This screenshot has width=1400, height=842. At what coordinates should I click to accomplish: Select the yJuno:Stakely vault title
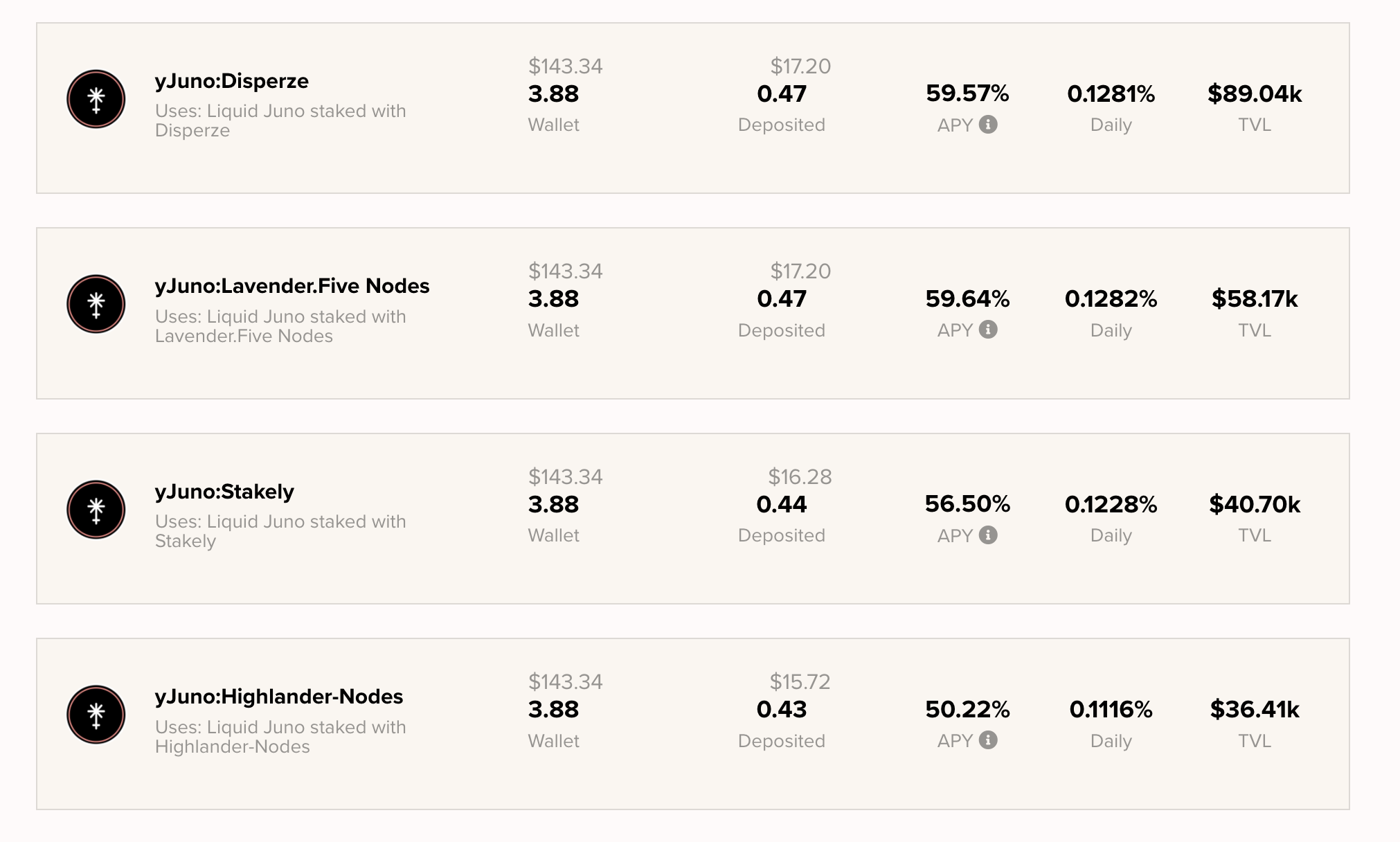point(224,492)
